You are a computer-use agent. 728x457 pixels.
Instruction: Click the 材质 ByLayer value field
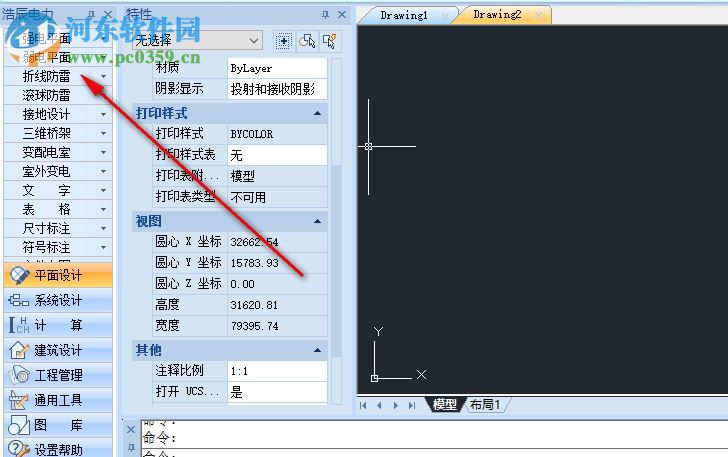click(x=277, y=68)
